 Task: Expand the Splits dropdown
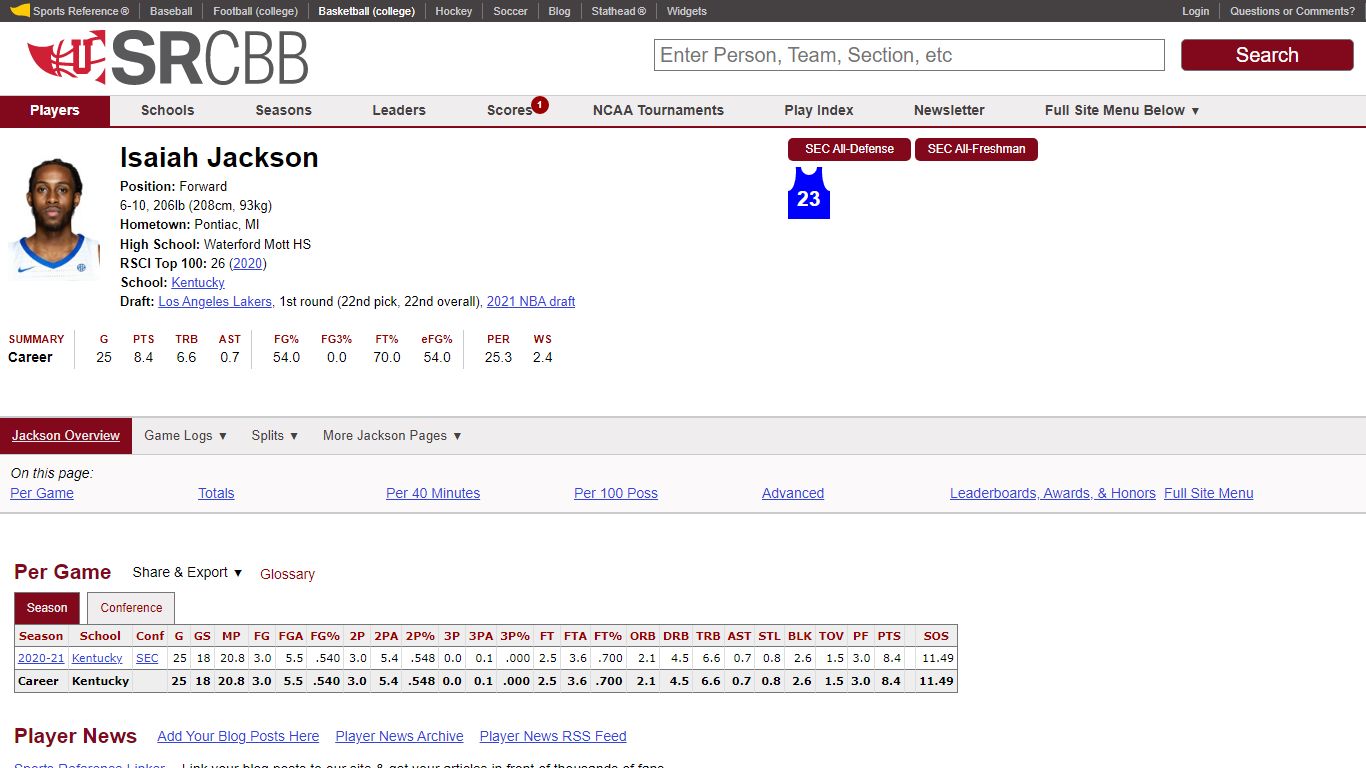click(x=275, y=435)
